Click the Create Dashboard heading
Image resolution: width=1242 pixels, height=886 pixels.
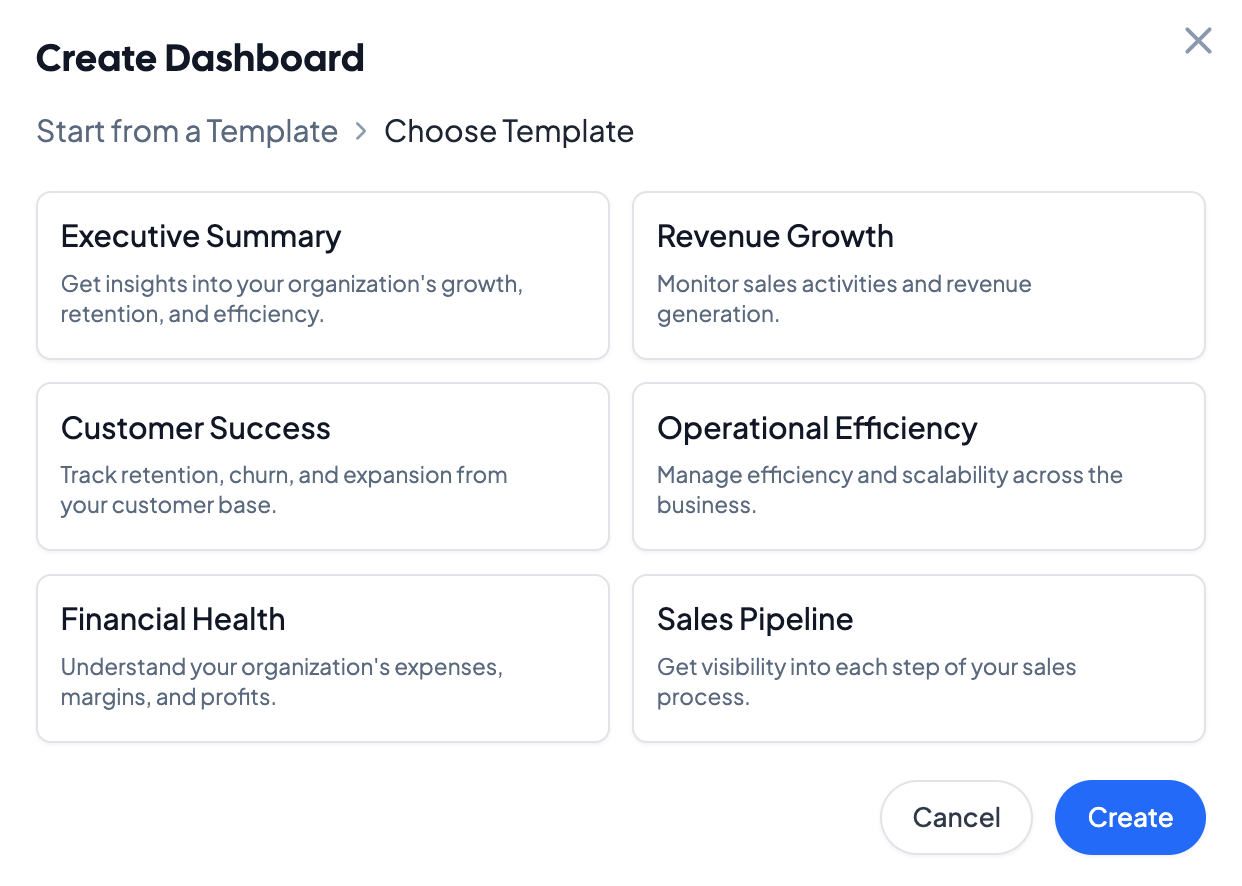[x=200, y=59]
